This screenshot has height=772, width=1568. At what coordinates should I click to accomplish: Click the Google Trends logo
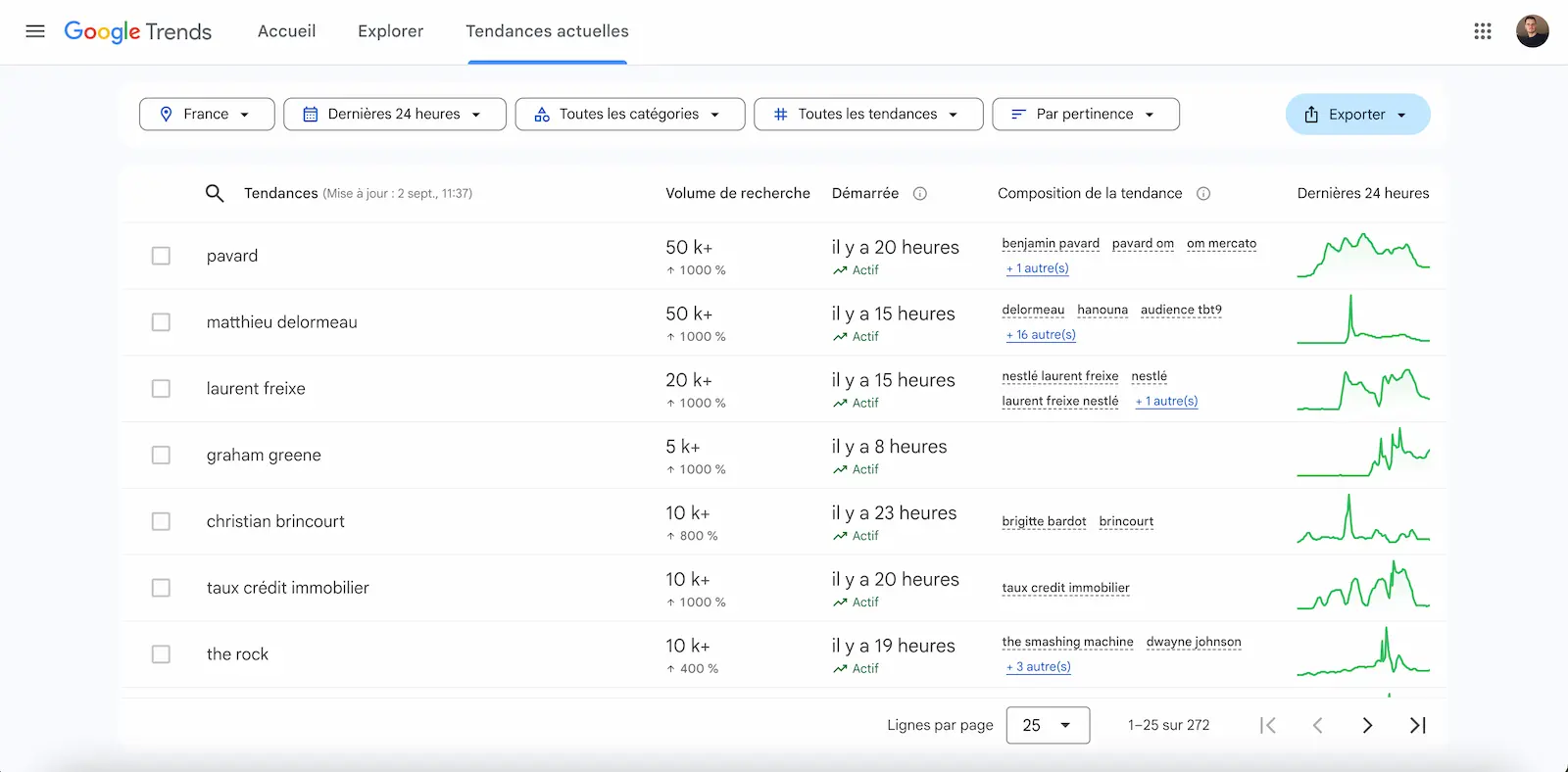click(x=138, y=31)
